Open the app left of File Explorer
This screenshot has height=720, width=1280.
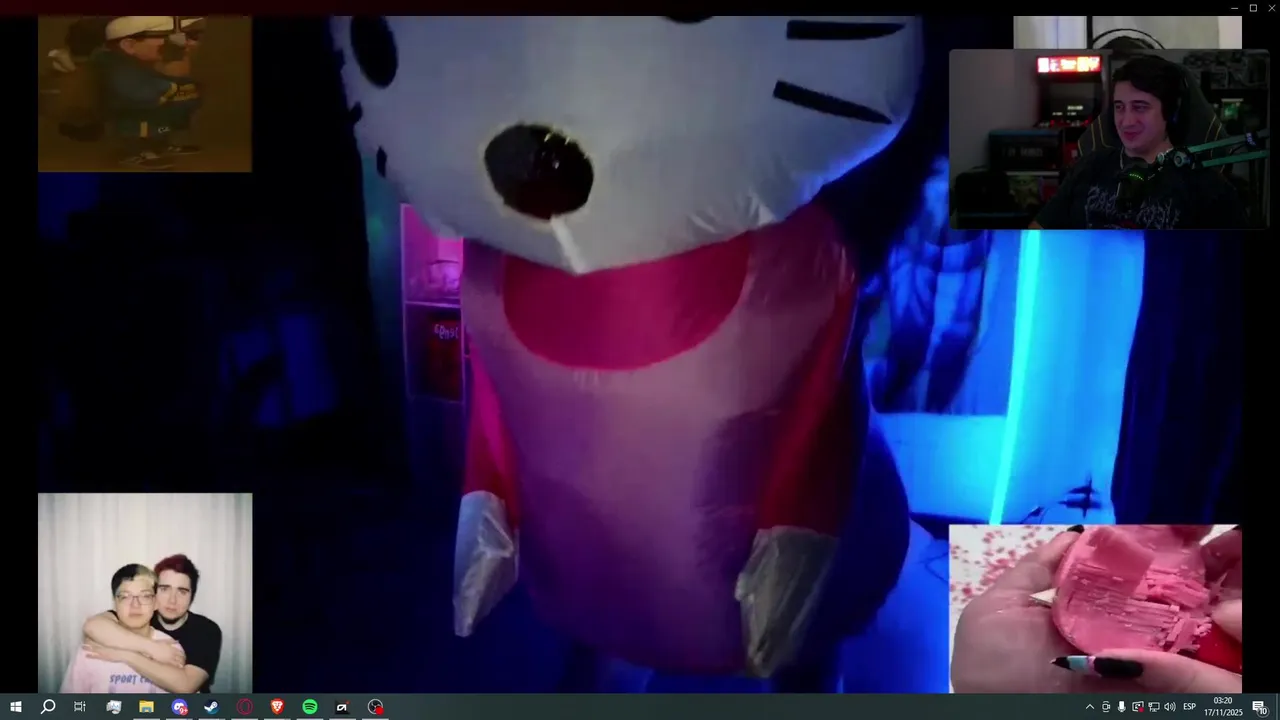coord(113,707)
